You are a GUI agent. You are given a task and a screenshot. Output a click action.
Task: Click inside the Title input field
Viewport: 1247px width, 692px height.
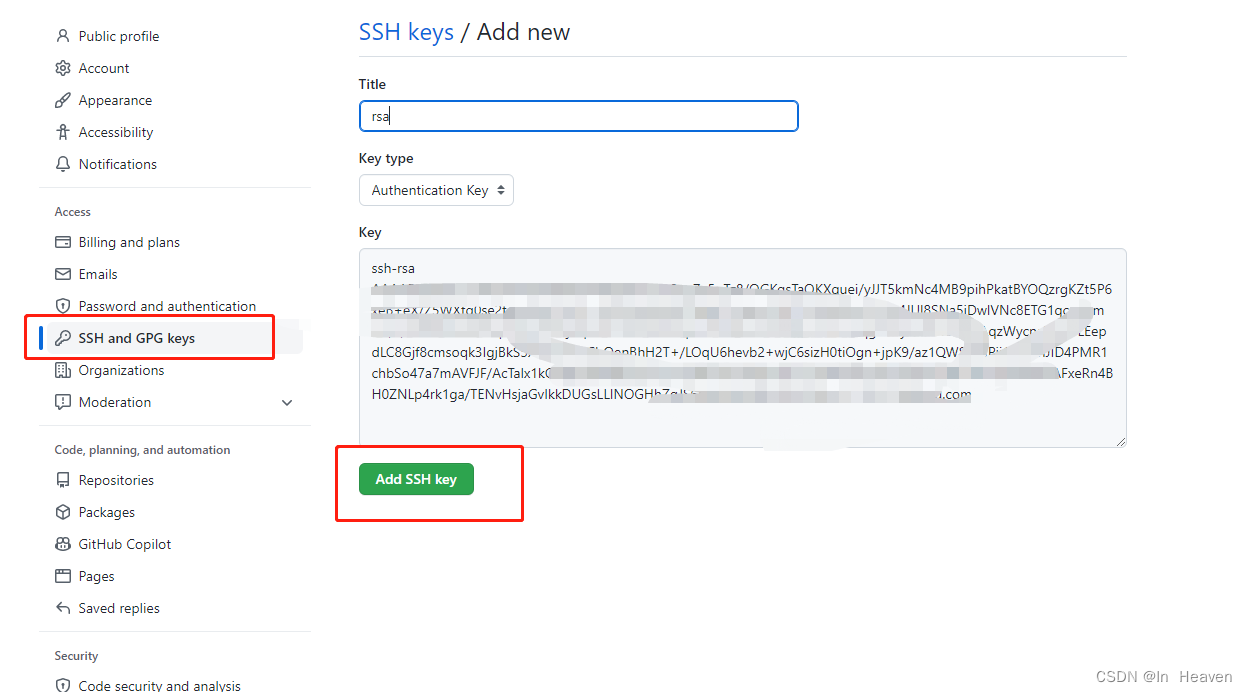pos(578,116)
